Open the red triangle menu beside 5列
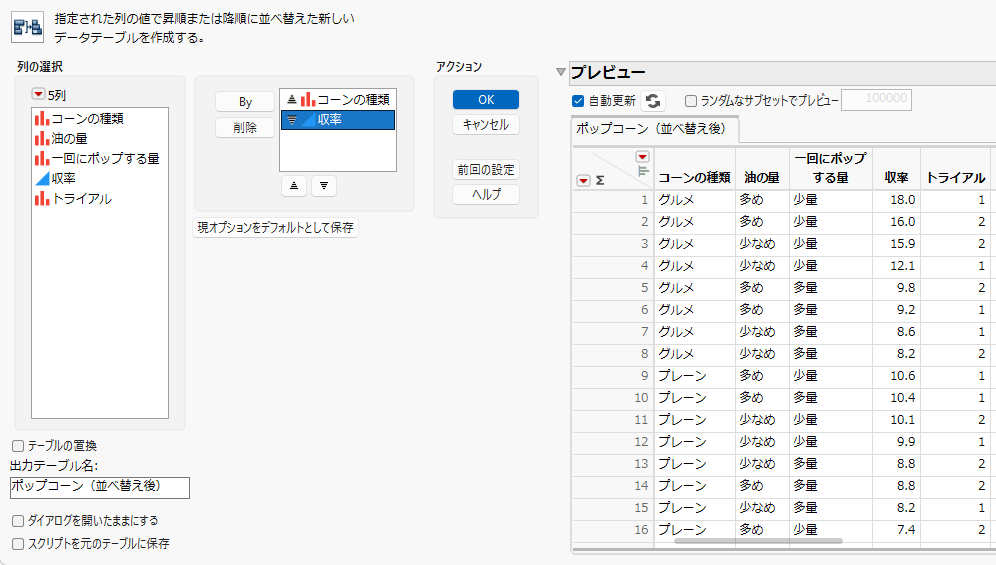 coord(38,94)
